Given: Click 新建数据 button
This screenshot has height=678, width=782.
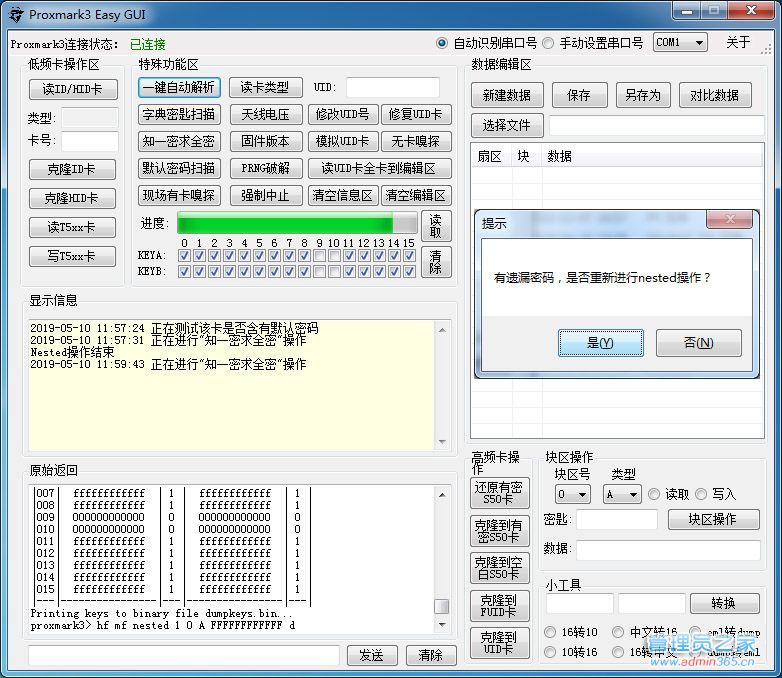Looking at the screenshot, I should pos(507,95).
